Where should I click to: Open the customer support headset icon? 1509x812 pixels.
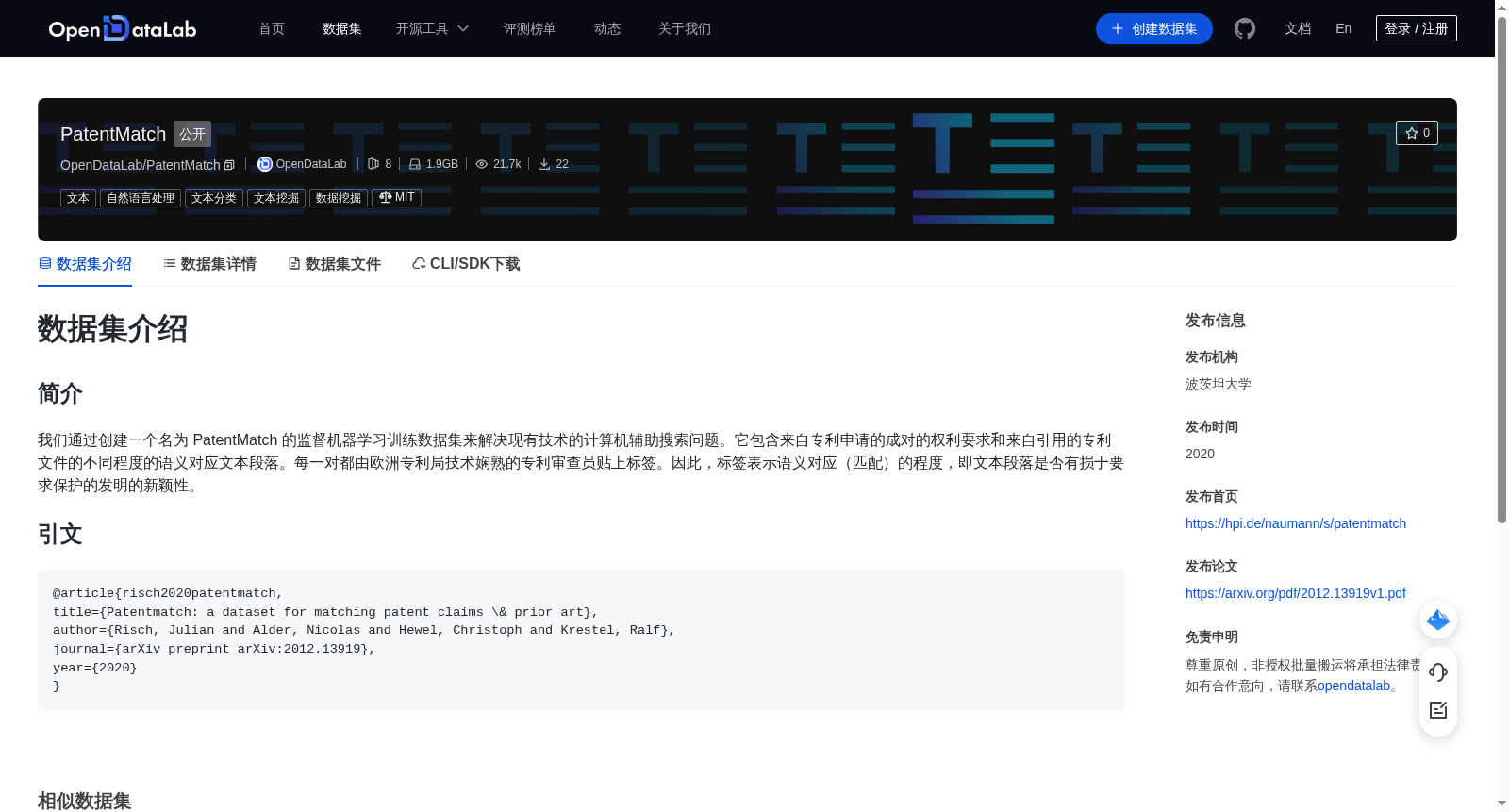click(1438, 671)
